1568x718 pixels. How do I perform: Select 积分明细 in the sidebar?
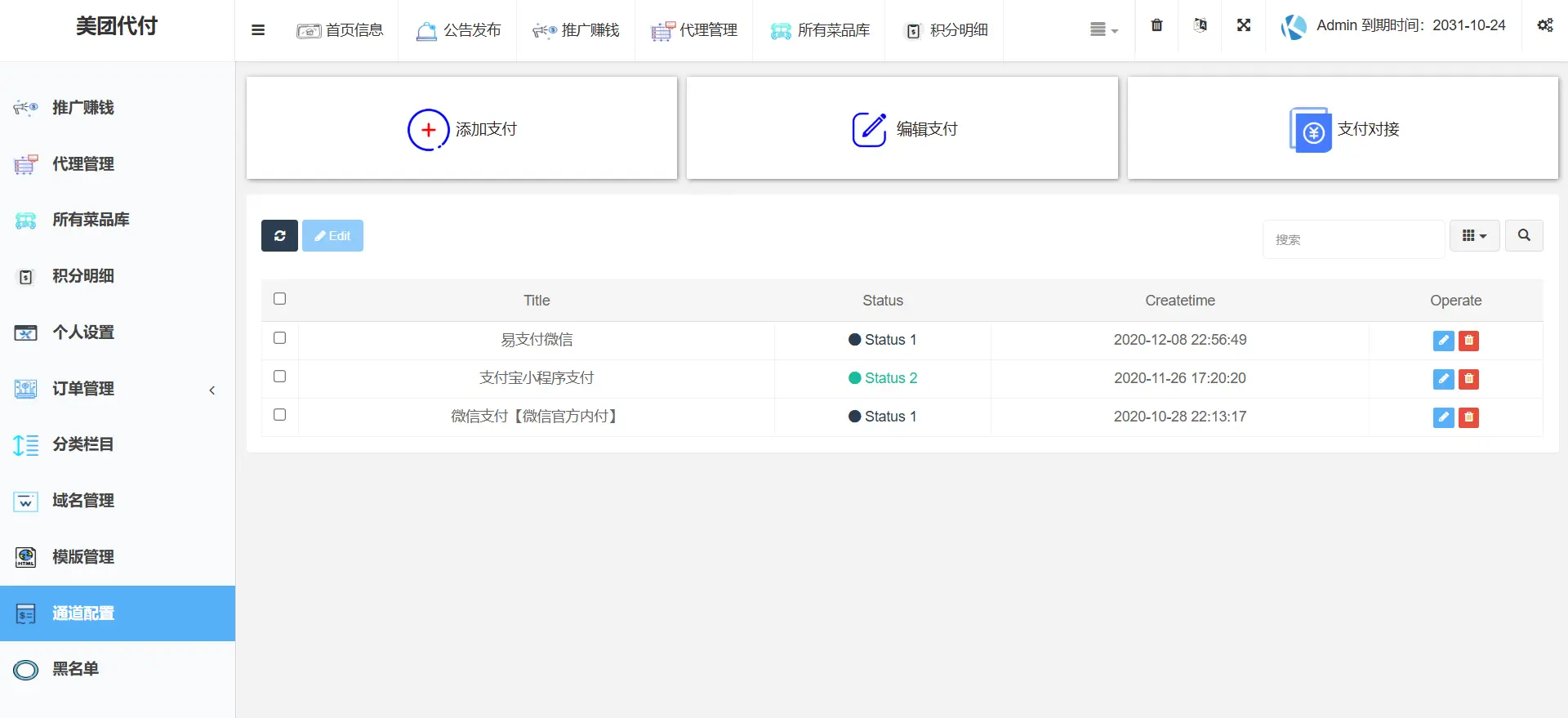click(x=118, y=276)
